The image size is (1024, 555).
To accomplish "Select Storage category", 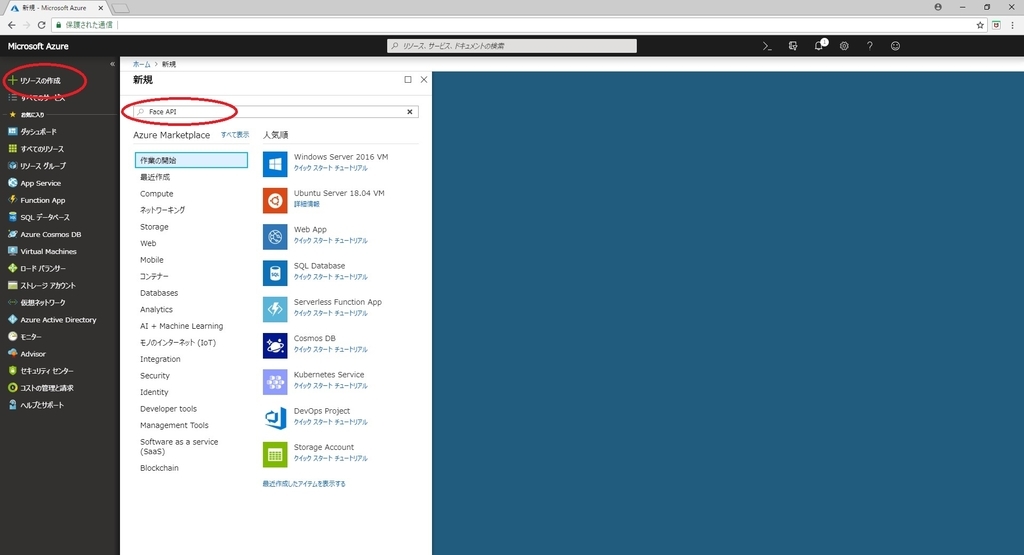I will click(154, 227).
